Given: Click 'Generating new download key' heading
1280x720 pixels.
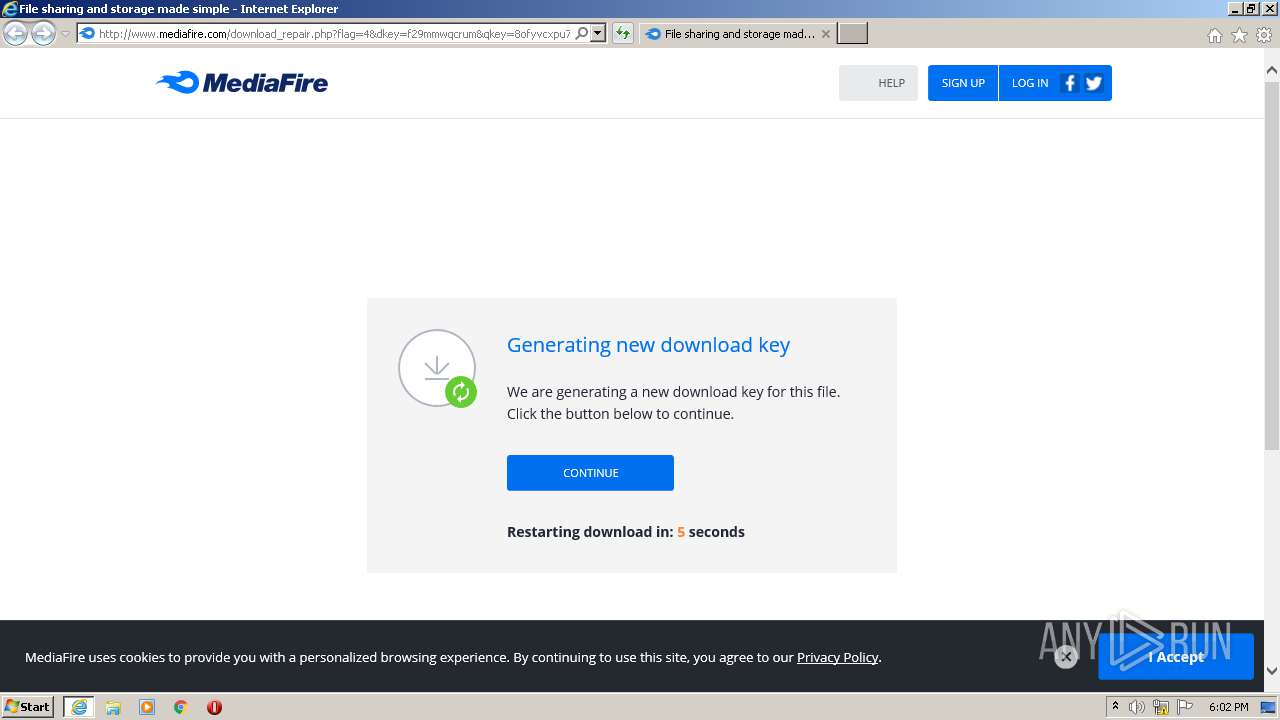Looking at the screenshot, I should click(648, 345).
